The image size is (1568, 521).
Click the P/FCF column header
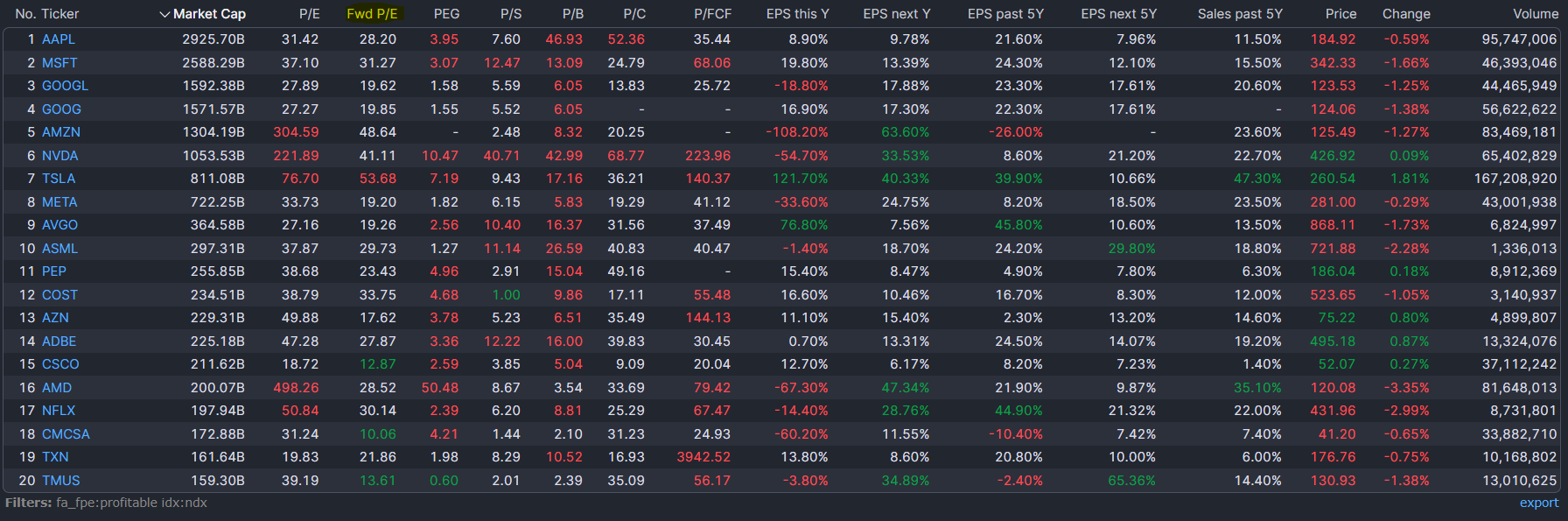[712, 14]
